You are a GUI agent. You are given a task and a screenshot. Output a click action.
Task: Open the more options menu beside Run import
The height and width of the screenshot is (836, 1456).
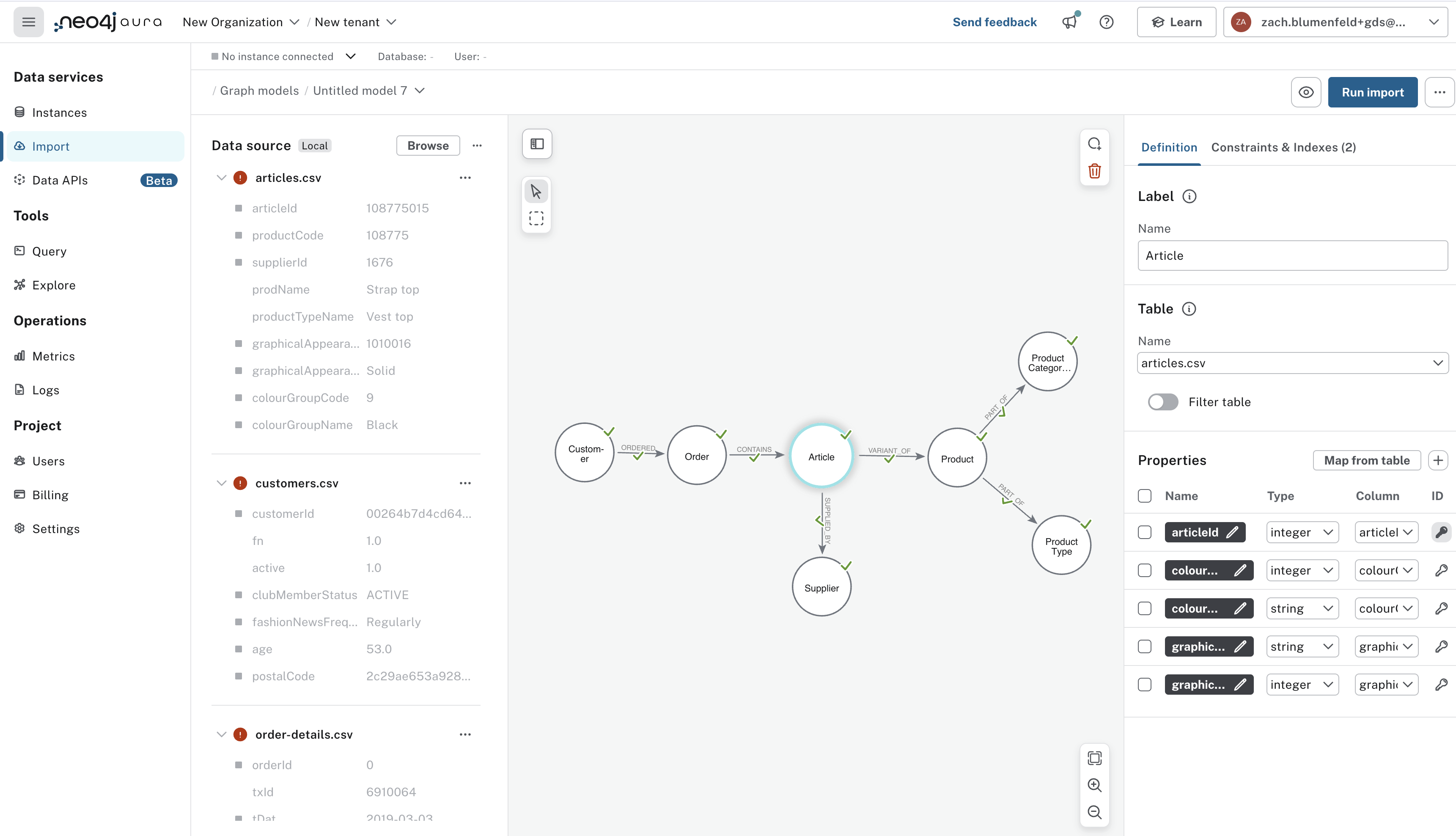(x=1440, y=92)
